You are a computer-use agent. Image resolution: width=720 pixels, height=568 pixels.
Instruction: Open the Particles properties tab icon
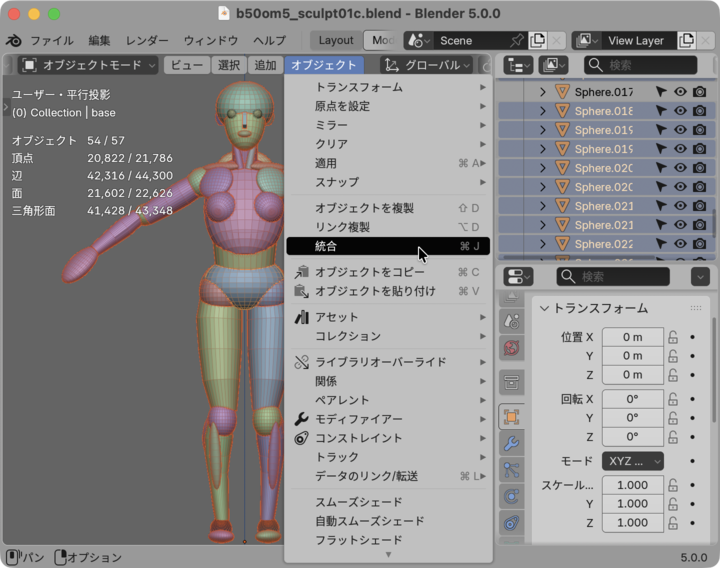coord(512,470)
